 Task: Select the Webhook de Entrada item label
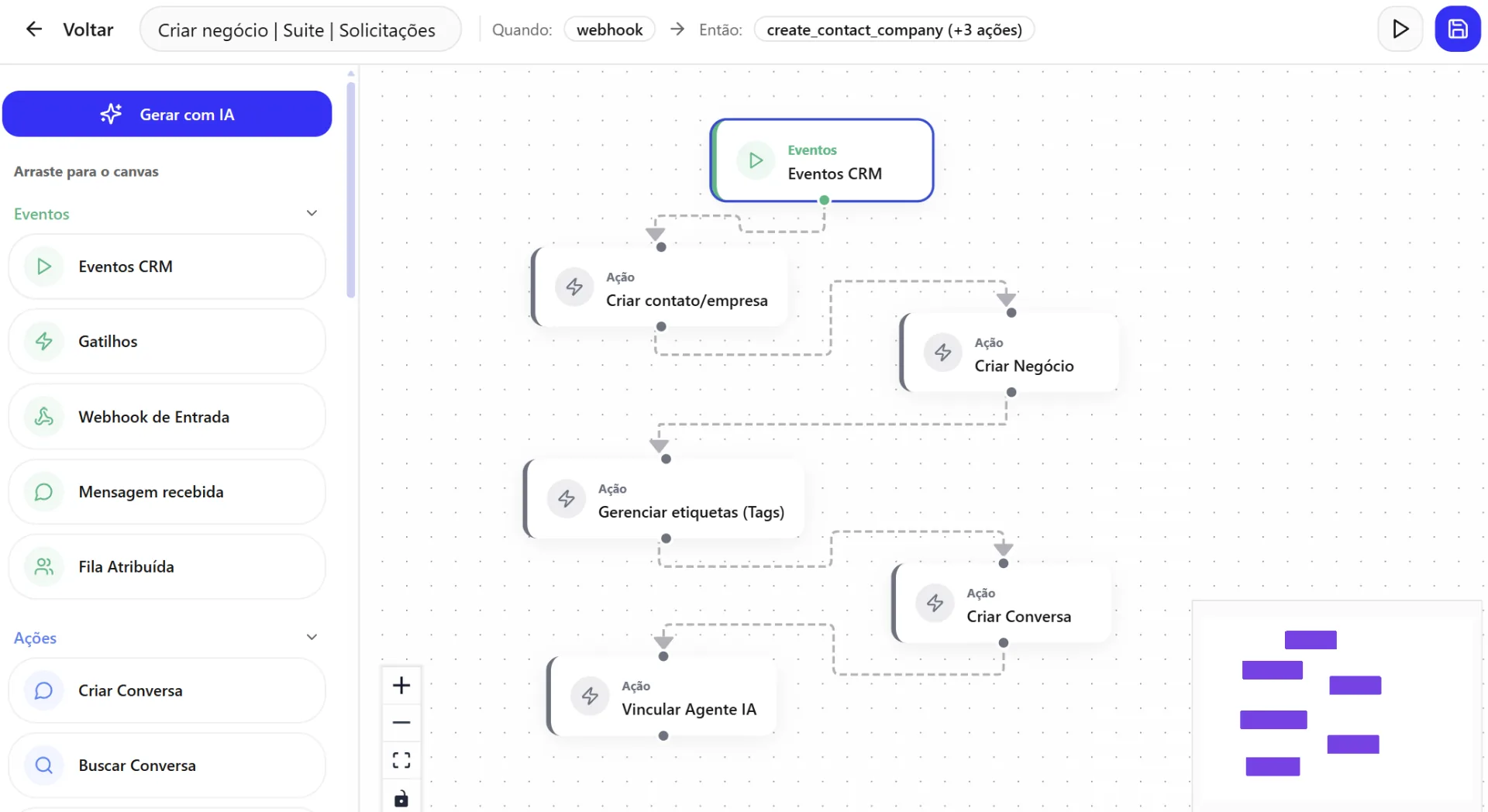(x=153, y=417)
